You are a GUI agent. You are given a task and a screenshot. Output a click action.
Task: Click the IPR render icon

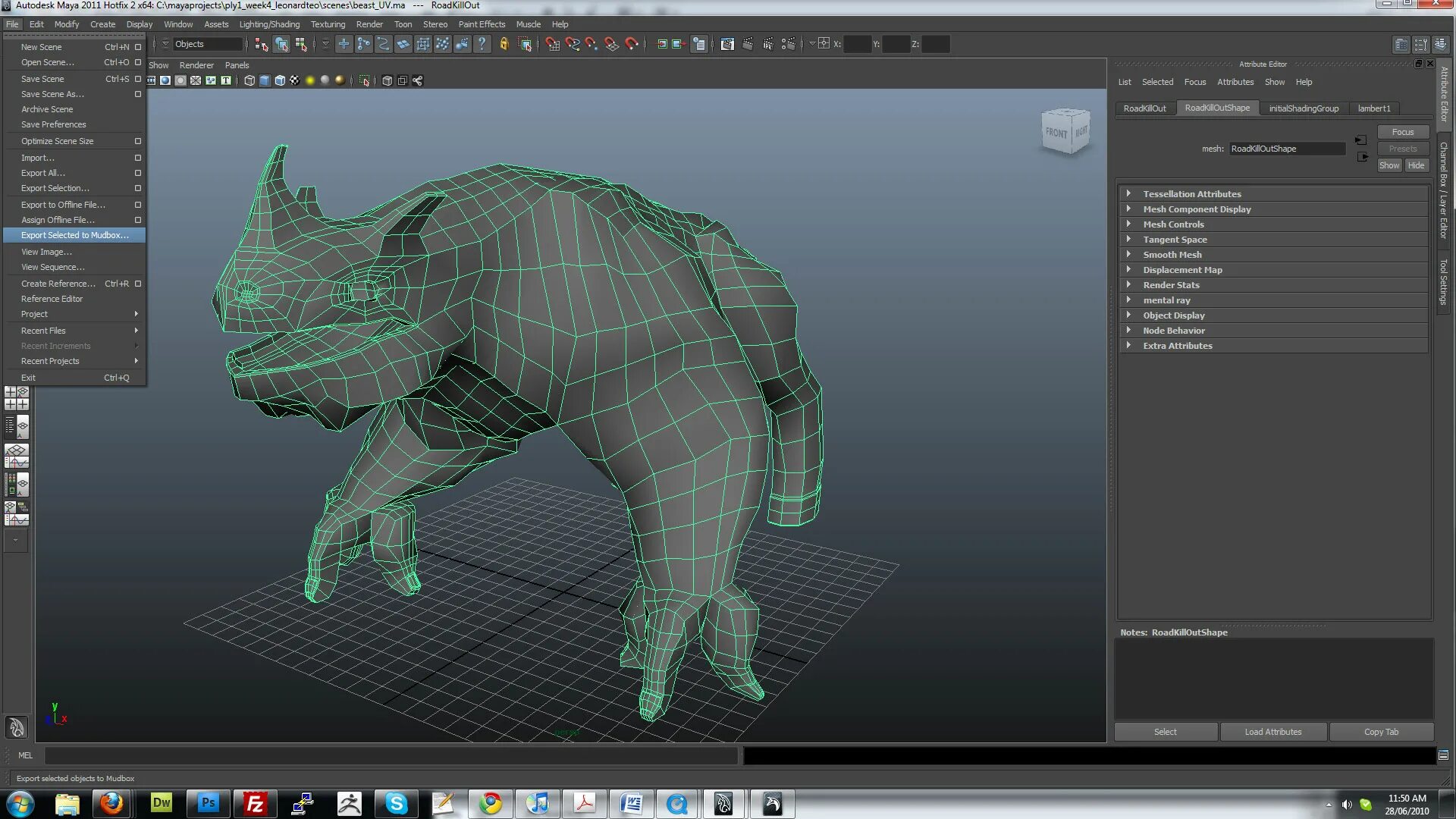point(768,45)
